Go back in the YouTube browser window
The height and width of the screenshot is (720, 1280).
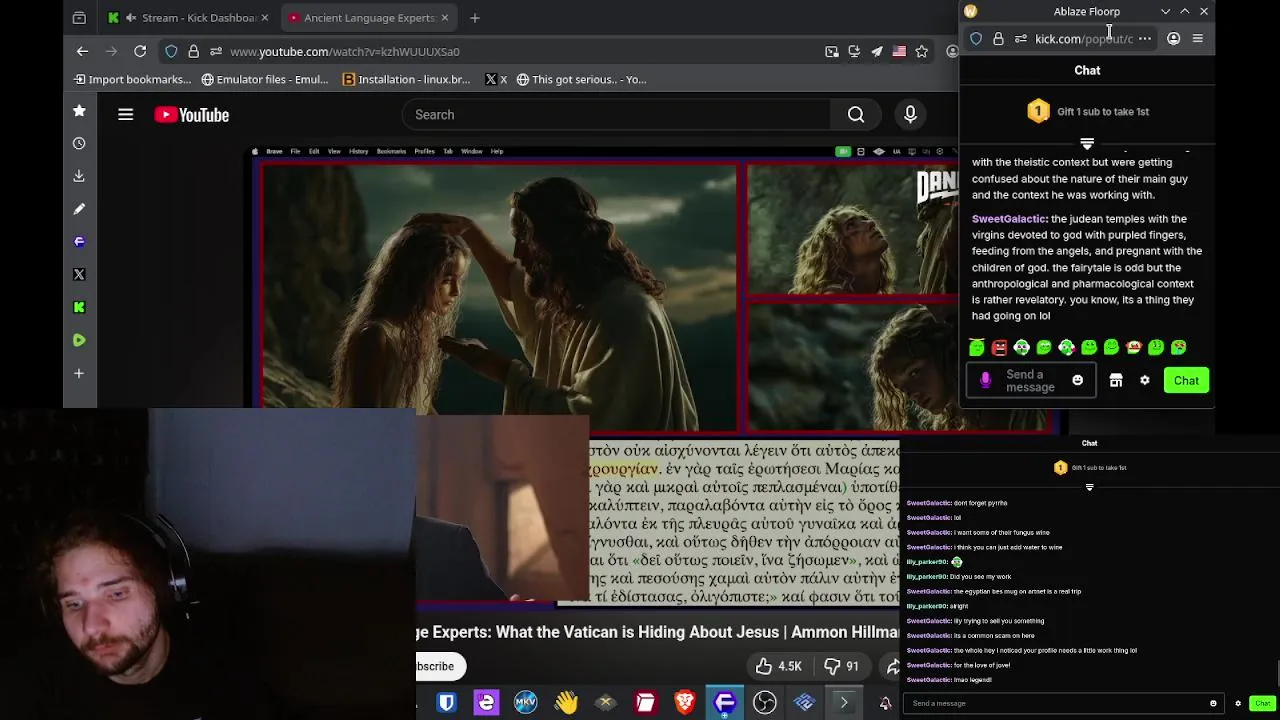pyautogui.click(x=83, y=51)
